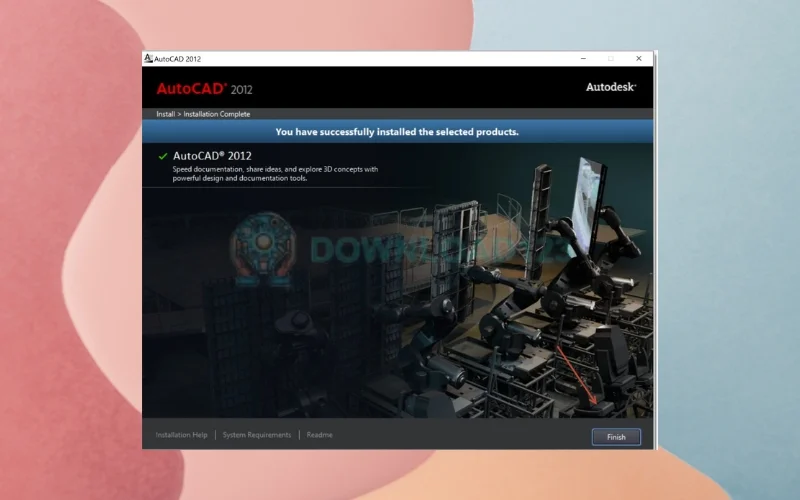Close the AutoCAD 2012 installer window
This screenshot has width=800, height=500.
coord(639,59)
